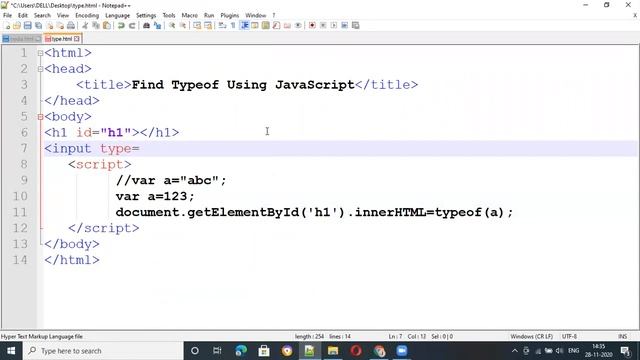Image resolution: width=640 pixels, height=360 pixels.
Task: Cut selection using the scissors icon
Action: click(x=85, y=26)
